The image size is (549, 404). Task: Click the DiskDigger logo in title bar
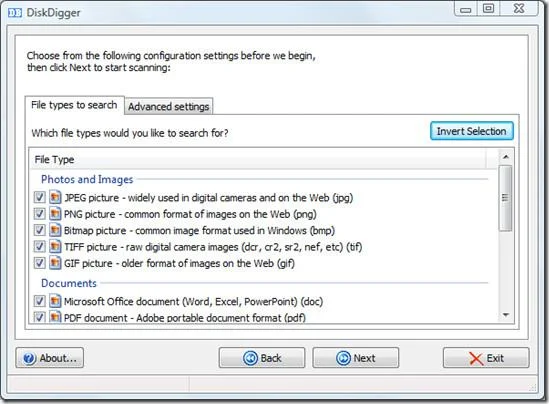tap(15, 13)
